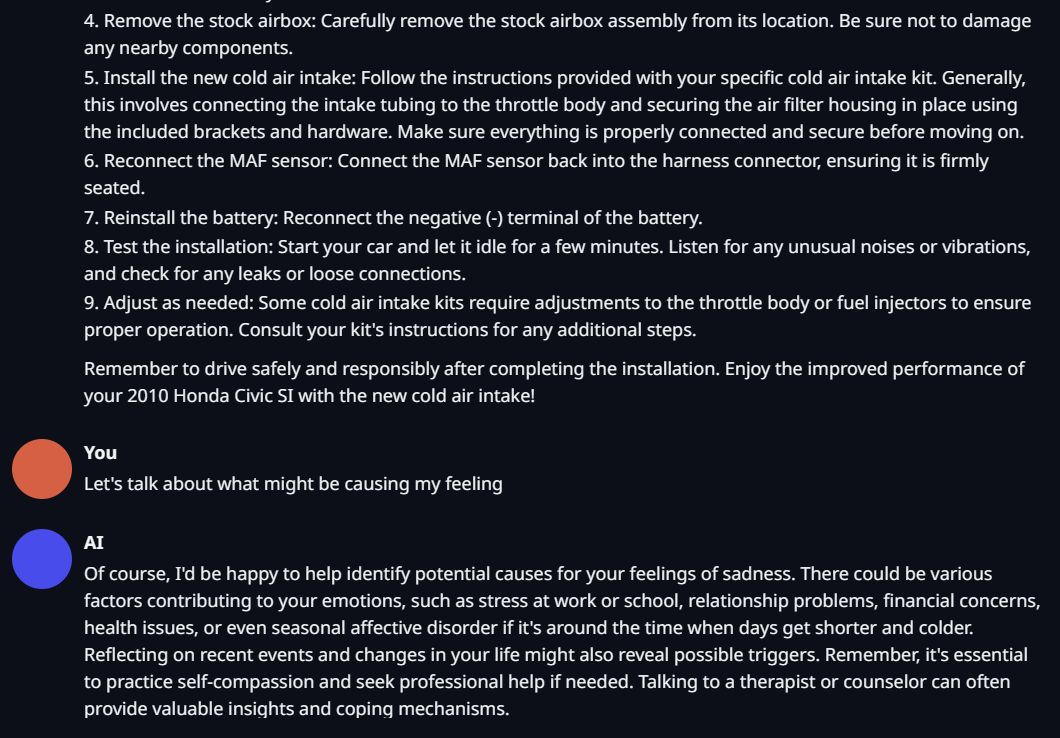This screenshot has height=738, width=1060.
Task: Click the "You" sender name
Action: (x=100, y=453)
